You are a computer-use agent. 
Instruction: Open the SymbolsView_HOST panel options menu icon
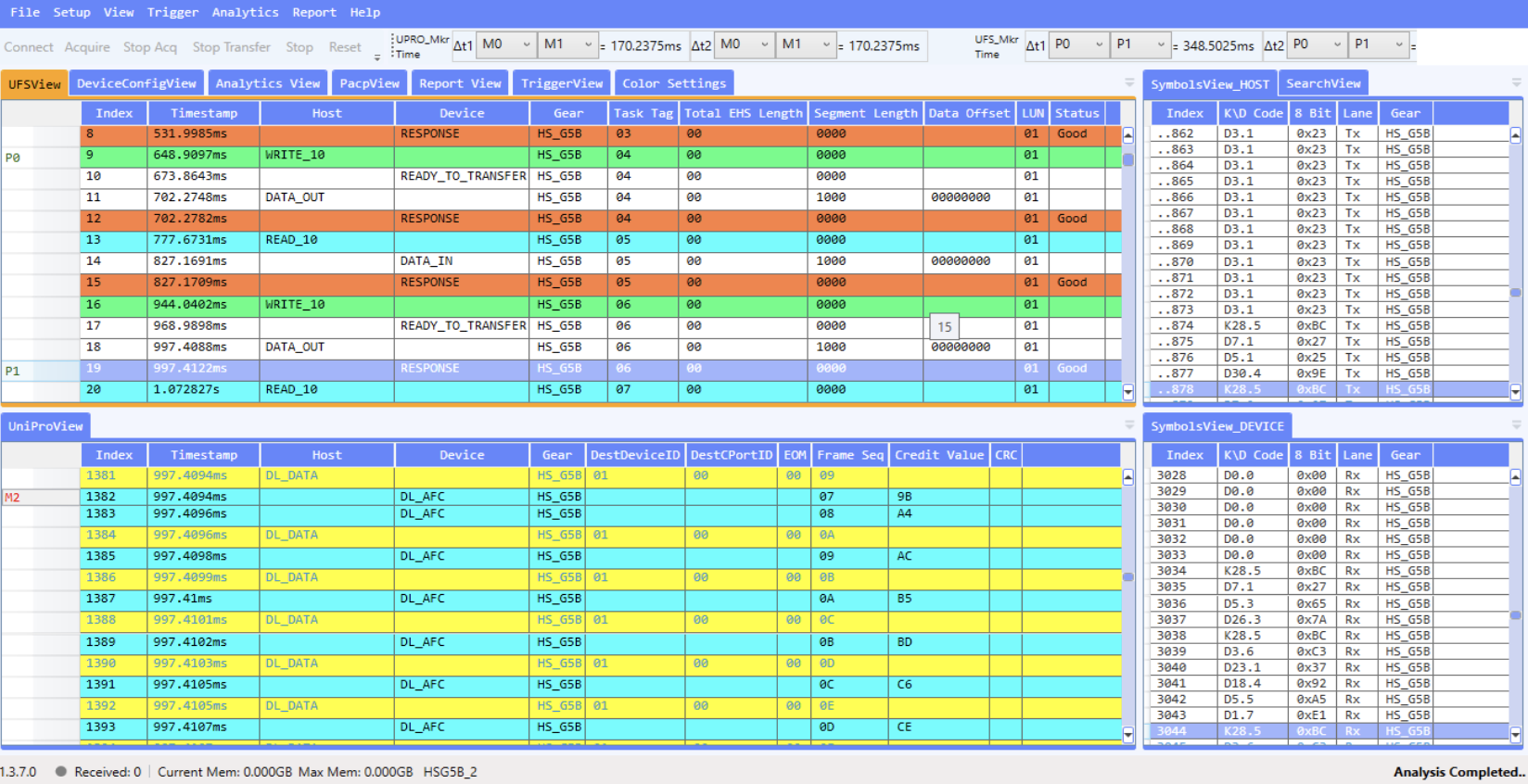(1516, 83)
